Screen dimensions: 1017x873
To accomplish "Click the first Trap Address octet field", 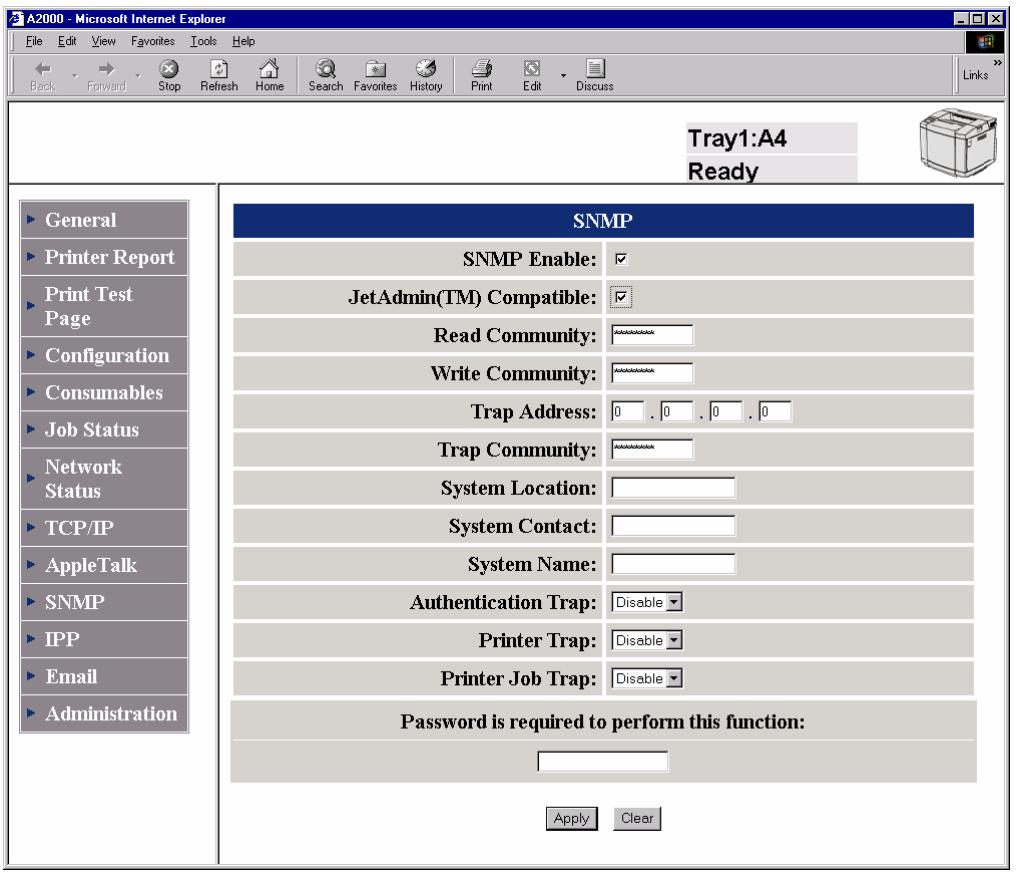I will pyautogui.click(x=628, y=411).
